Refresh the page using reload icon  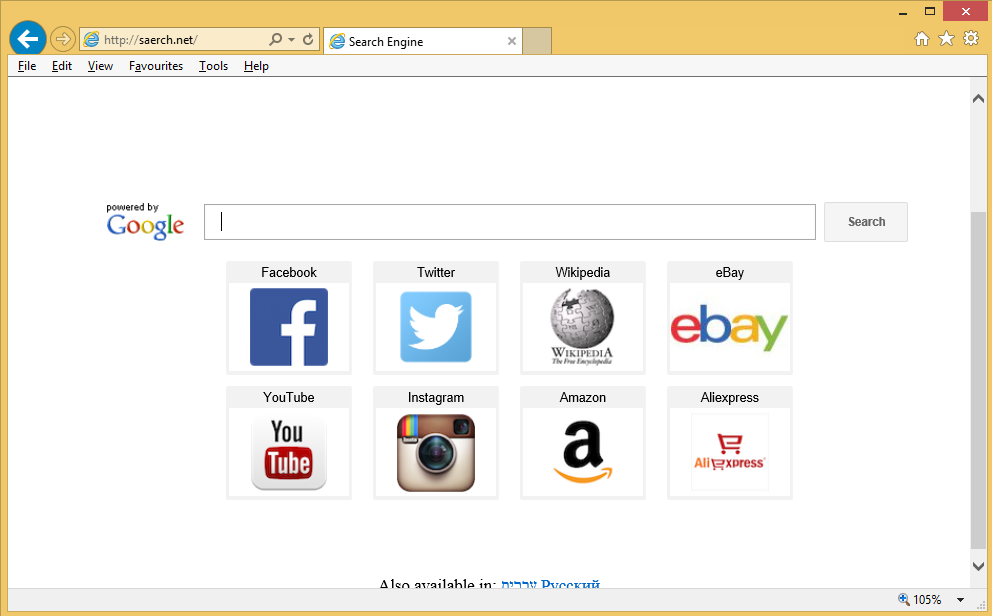click(308, 40)
